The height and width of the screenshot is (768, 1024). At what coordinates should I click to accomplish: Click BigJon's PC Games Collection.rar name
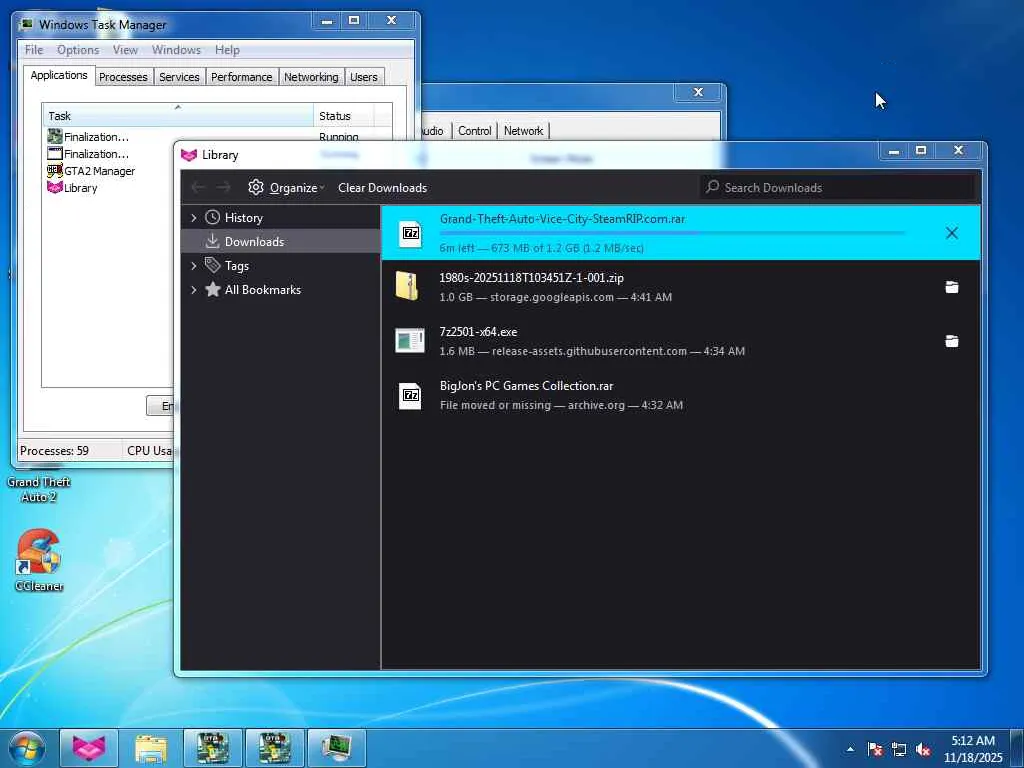(526, 386)
